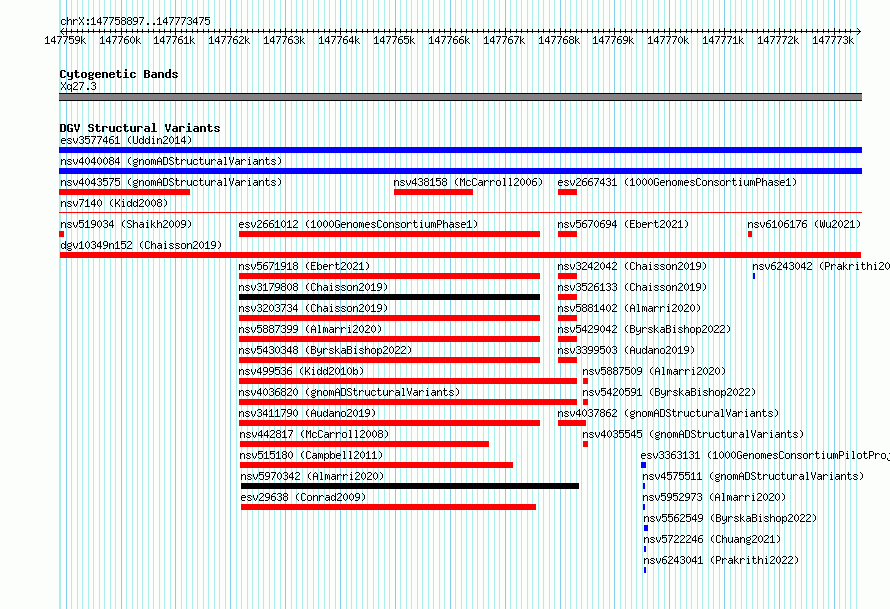Click the red bar under esv29638
890x609 pixels.
[388, 507]
